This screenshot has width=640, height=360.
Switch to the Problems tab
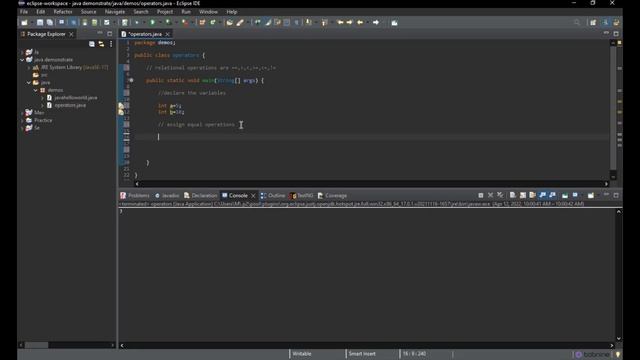pyautogui.click(x=135, y=196)
